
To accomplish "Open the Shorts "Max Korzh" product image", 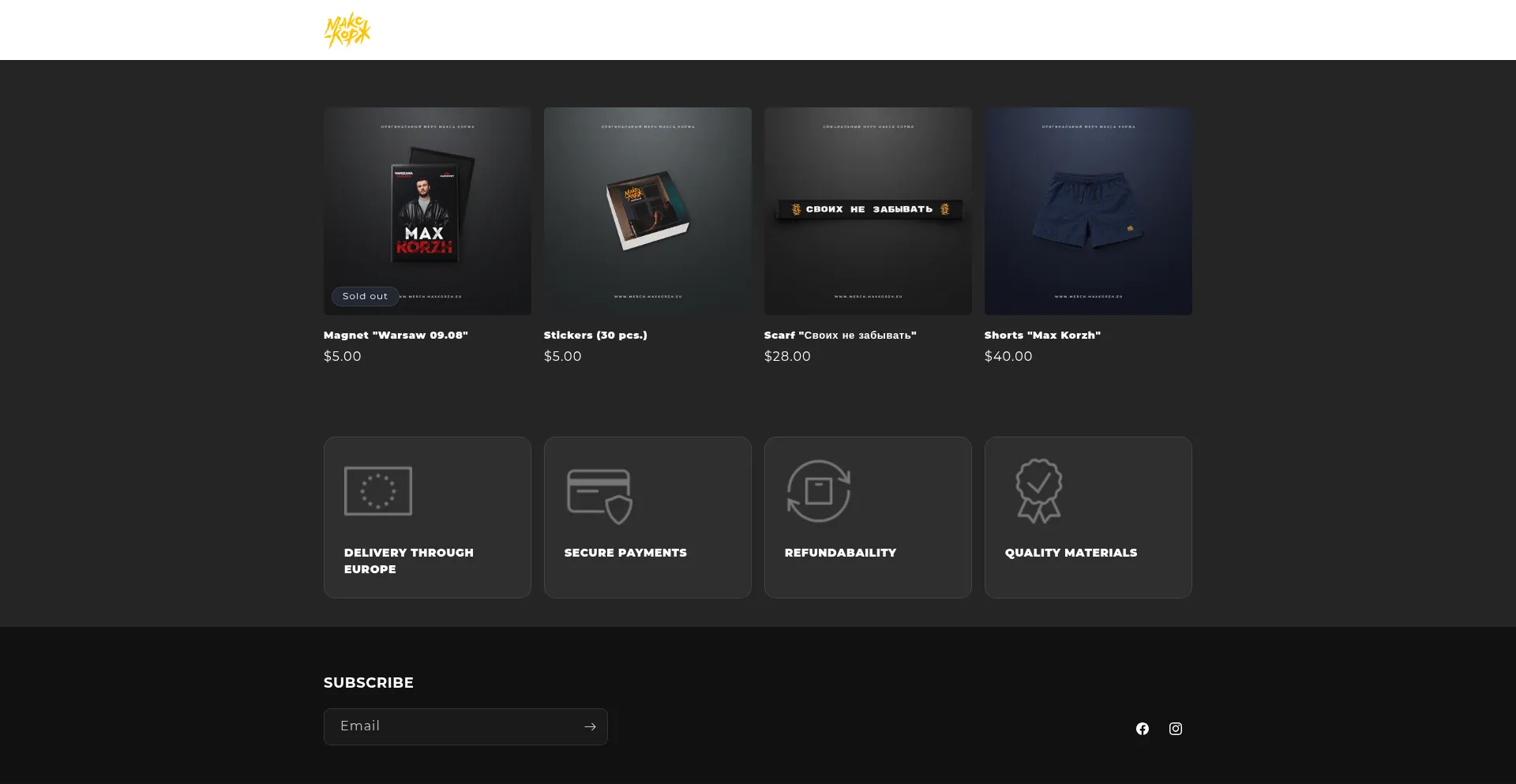I will 1088,211.
